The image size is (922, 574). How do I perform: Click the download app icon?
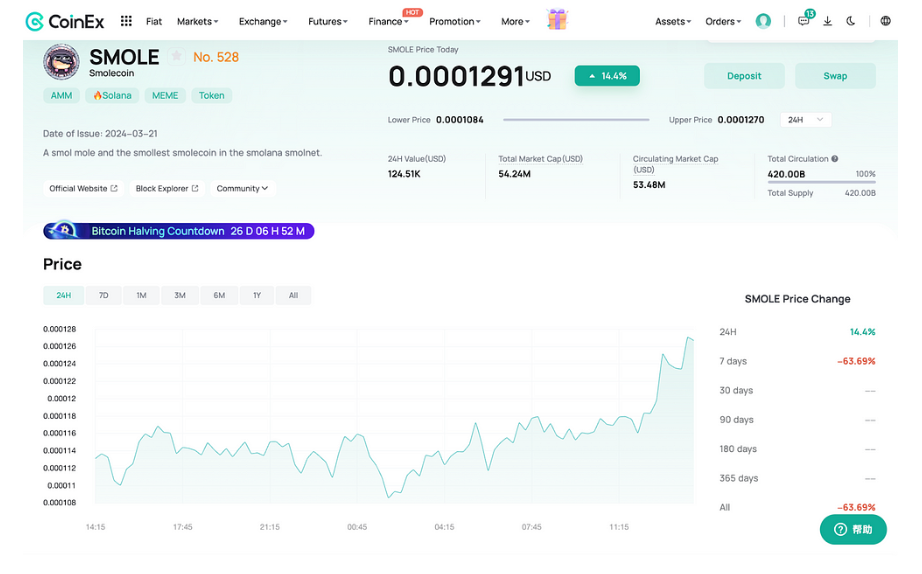coord(827,21)
